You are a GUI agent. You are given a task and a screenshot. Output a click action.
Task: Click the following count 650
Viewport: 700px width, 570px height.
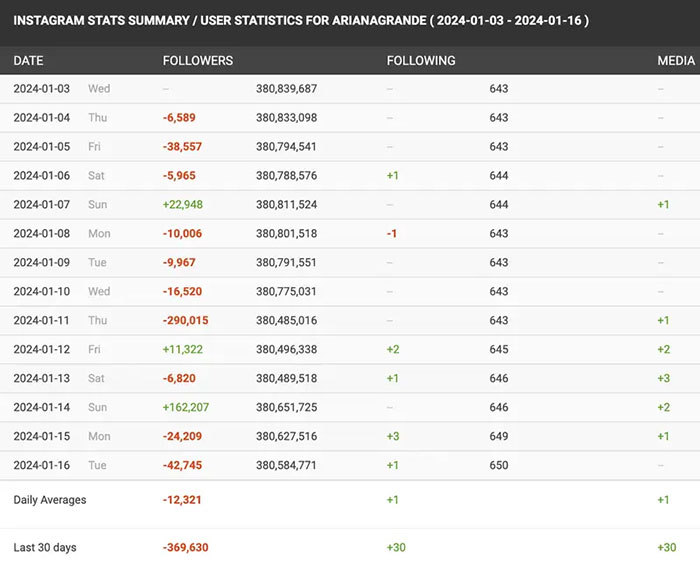(x=499, y=466)
